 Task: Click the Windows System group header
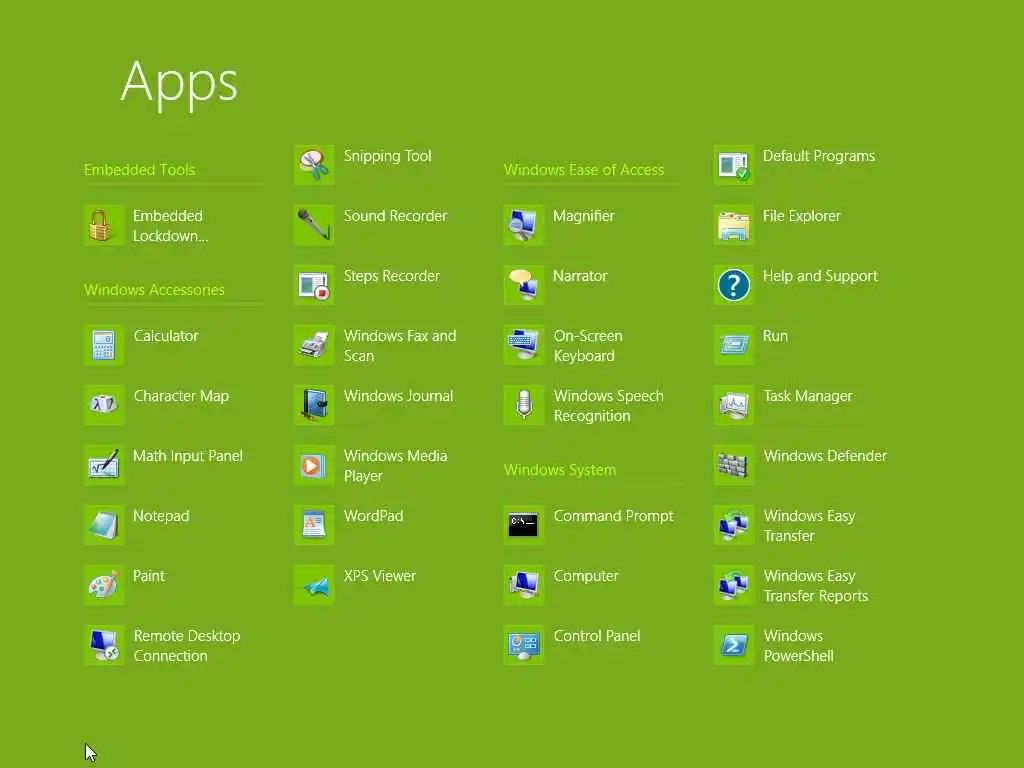(x=560, y=470)
